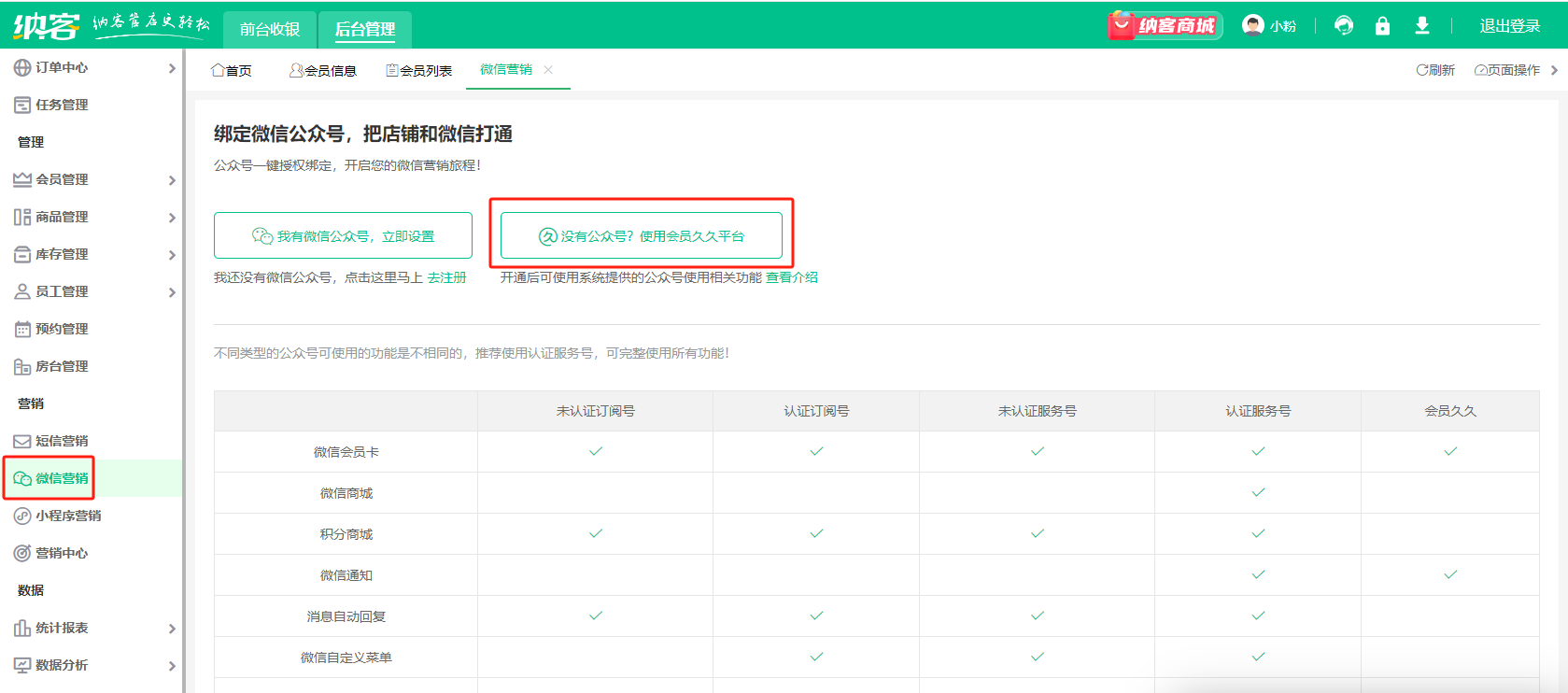This screenshot has width=1568, height=693.
Task: Click the 数据分析 icon
Action: click(x=22, y=665)
